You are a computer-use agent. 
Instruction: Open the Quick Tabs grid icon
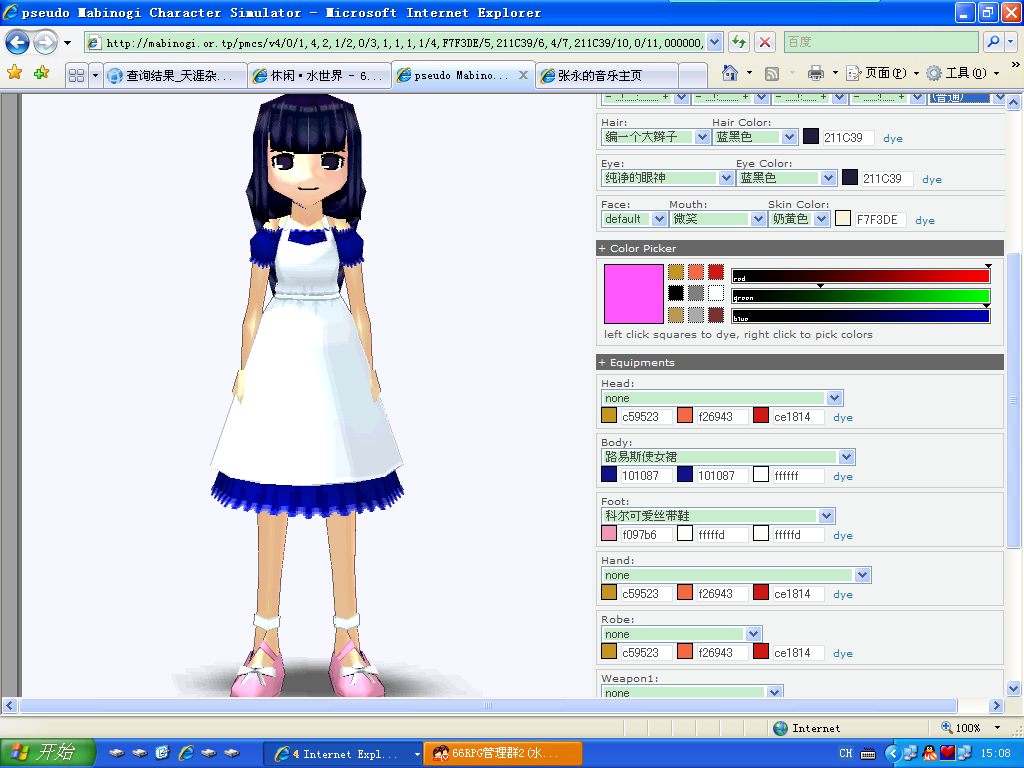76,75
